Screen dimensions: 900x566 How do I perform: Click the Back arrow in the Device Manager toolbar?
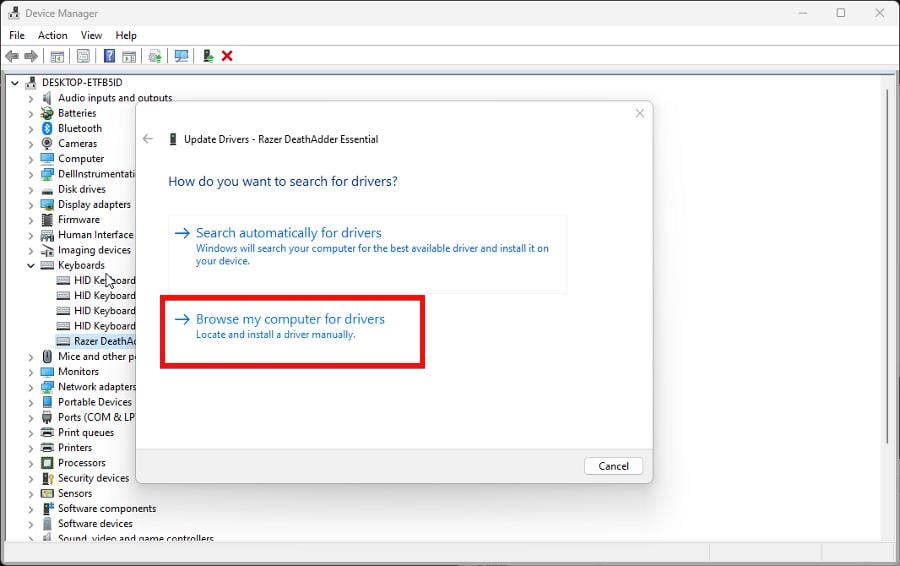pyautogui.click(x=12, y=56)
